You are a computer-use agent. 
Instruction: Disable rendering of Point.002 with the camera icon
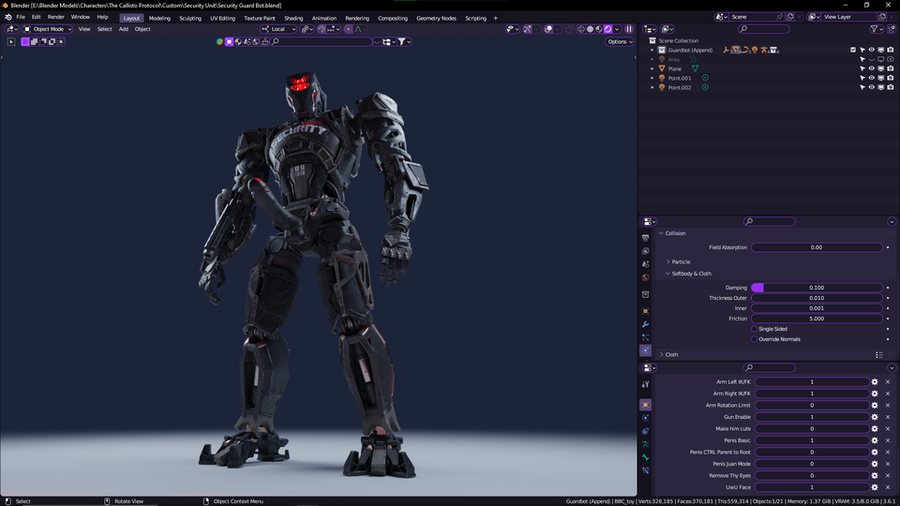pos(890,87)
